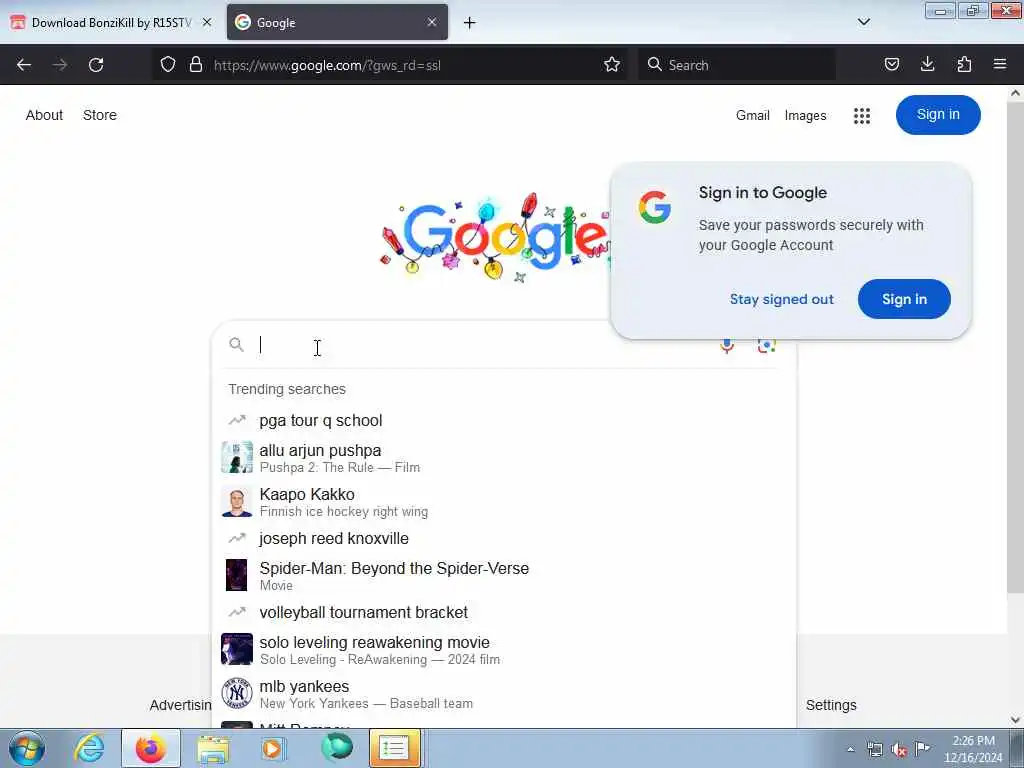
Task: Click the top-right Sign in button
Action: coord(938,115)
